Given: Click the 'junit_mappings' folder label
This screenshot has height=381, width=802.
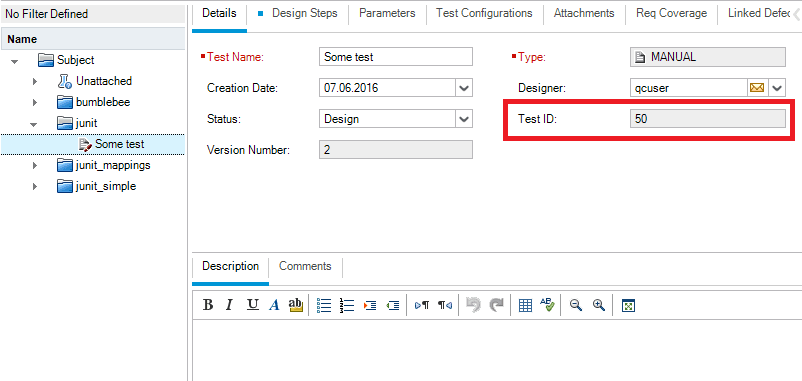Looking at the screenshot, I should (113, 165).
